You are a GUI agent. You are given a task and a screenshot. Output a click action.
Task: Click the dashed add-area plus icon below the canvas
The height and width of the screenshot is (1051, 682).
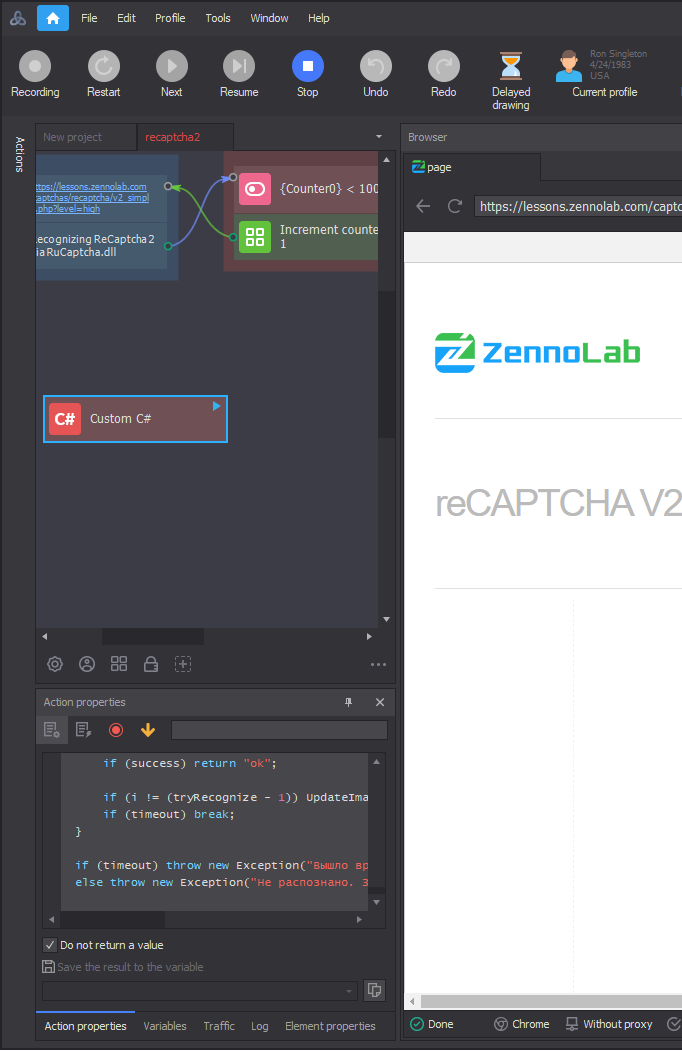183,664
